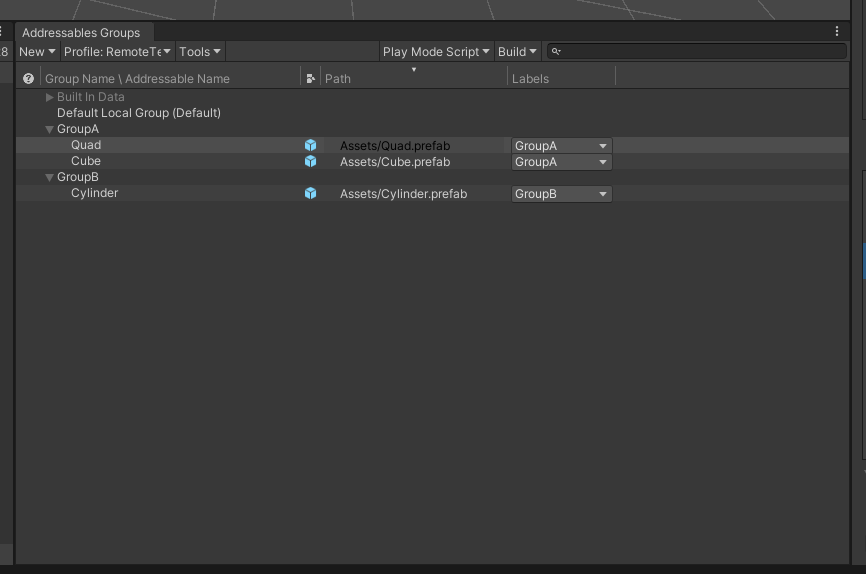Open the Labels dropdown for Cube

pos(561,162)
